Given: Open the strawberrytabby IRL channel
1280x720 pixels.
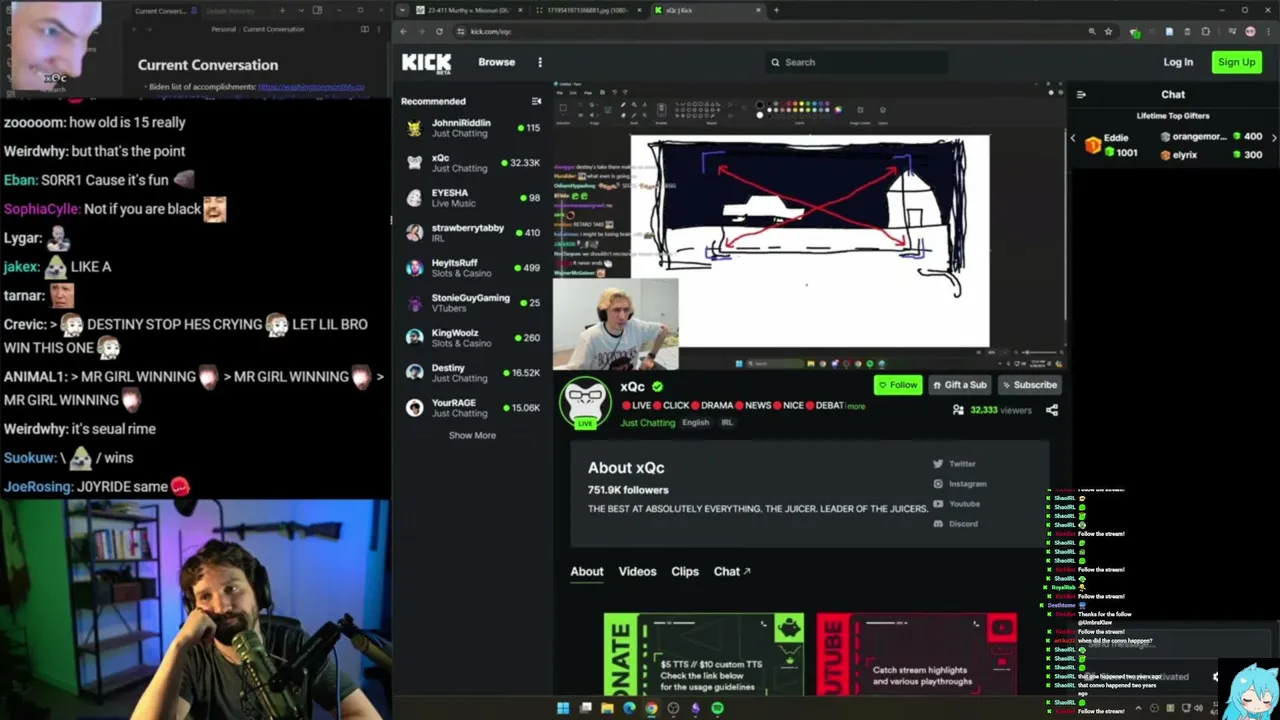Looking at the screenshot, I should tap(472, 233).
